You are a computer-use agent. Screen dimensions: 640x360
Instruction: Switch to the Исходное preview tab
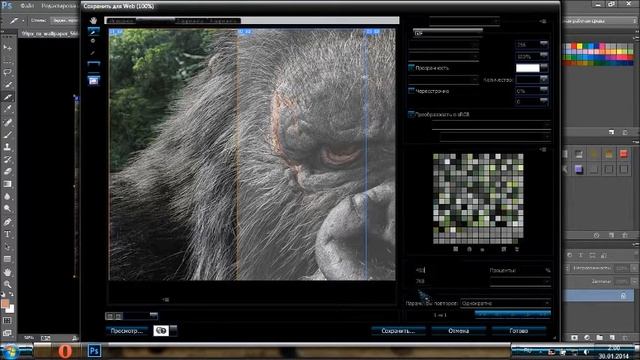[121, 20]
